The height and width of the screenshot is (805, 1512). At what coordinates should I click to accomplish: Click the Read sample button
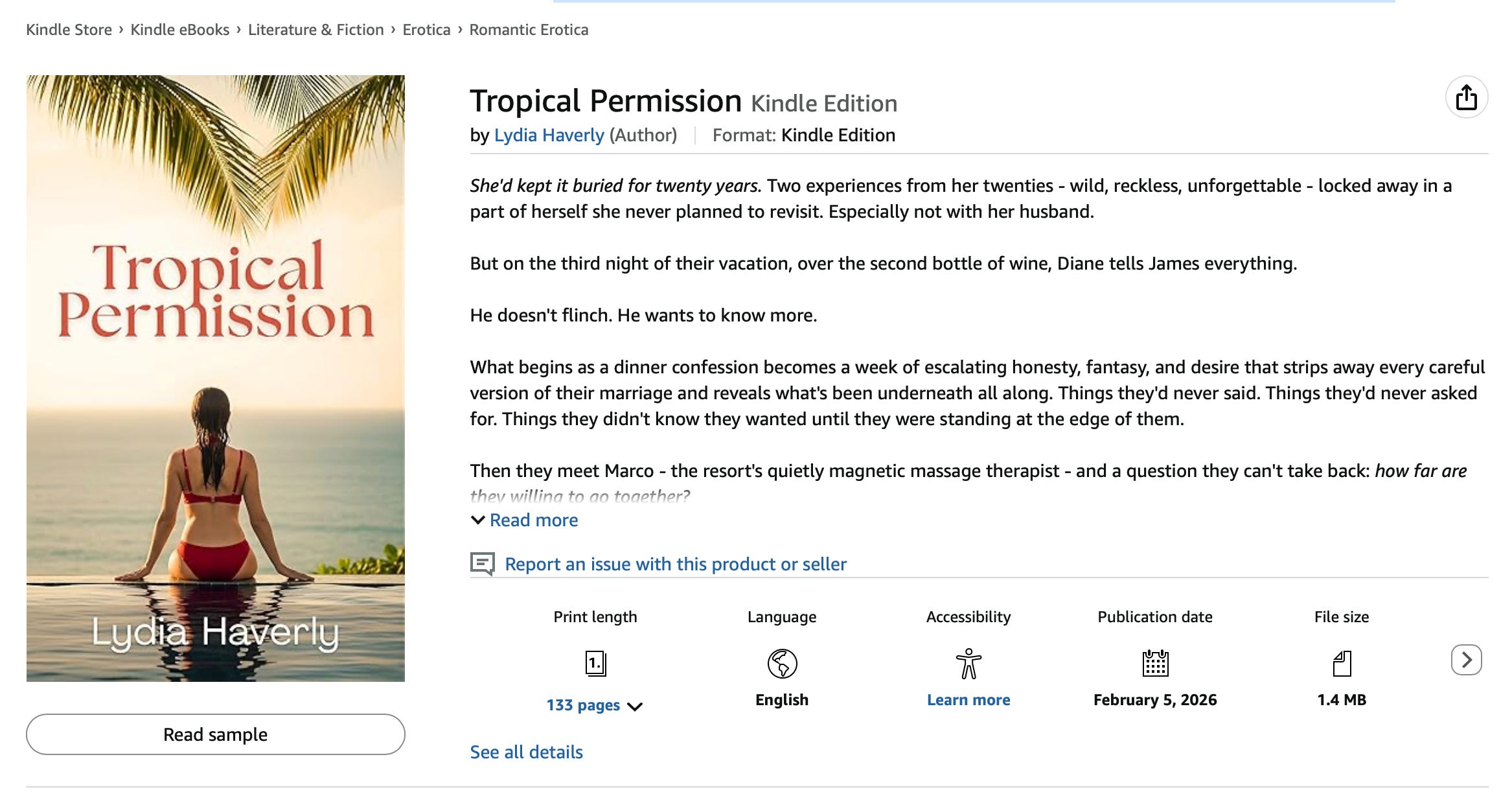coord(215,734)
